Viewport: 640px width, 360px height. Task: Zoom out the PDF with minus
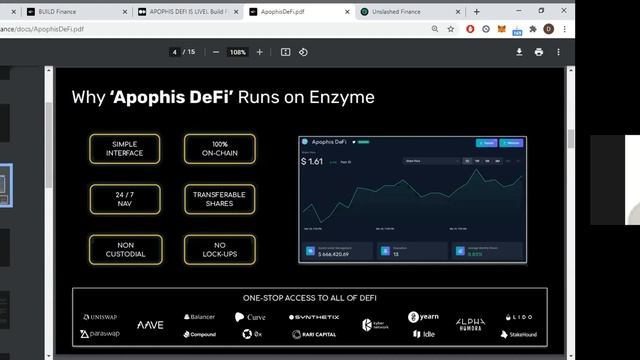pos(216,52)
